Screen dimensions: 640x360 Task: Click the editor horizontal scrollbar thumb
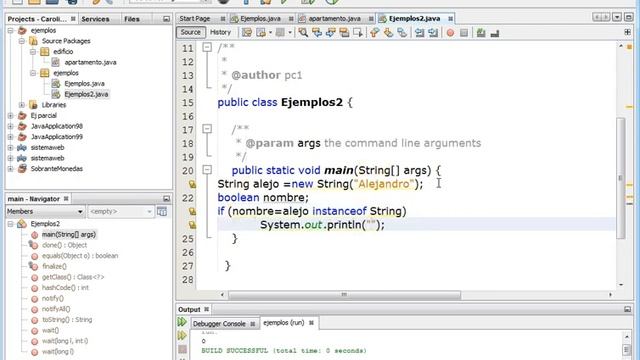pyautogui.click(x=344, y=294)
